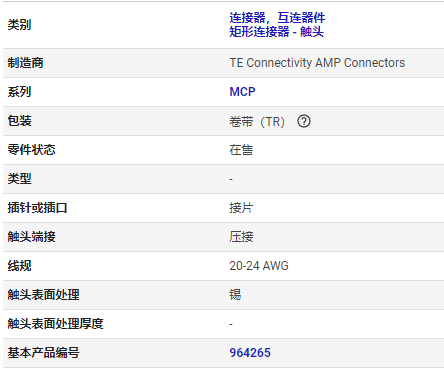The image size is (444, 369).
Task: Click the 20-24 AWG wire gauge value
Action: point(259,266)
